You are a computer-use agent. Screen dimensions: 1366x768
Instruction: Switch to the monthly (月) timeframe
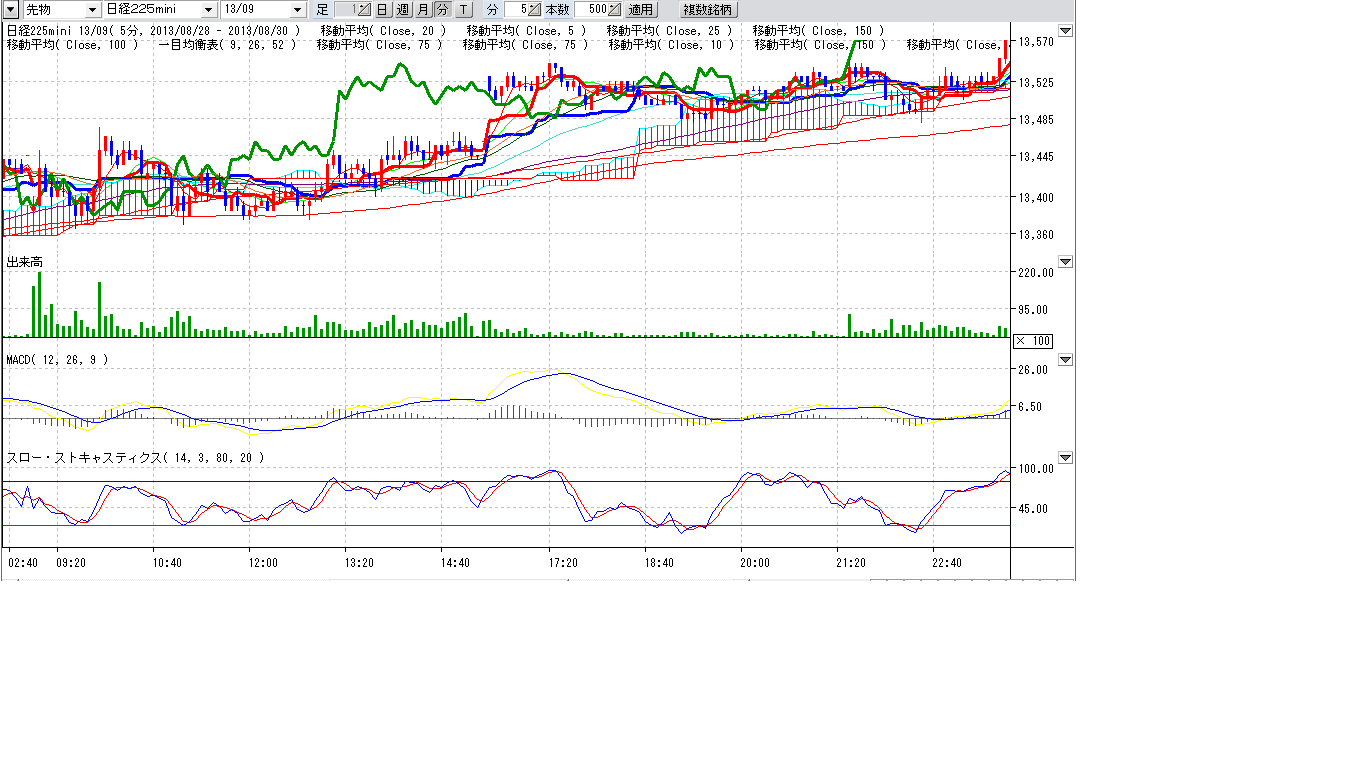coord(422,9)
